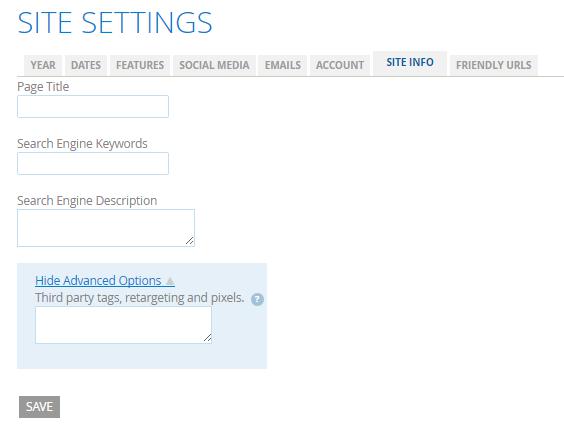Click the Site Settings heading

pyautogui.click(x=115, y=22)
